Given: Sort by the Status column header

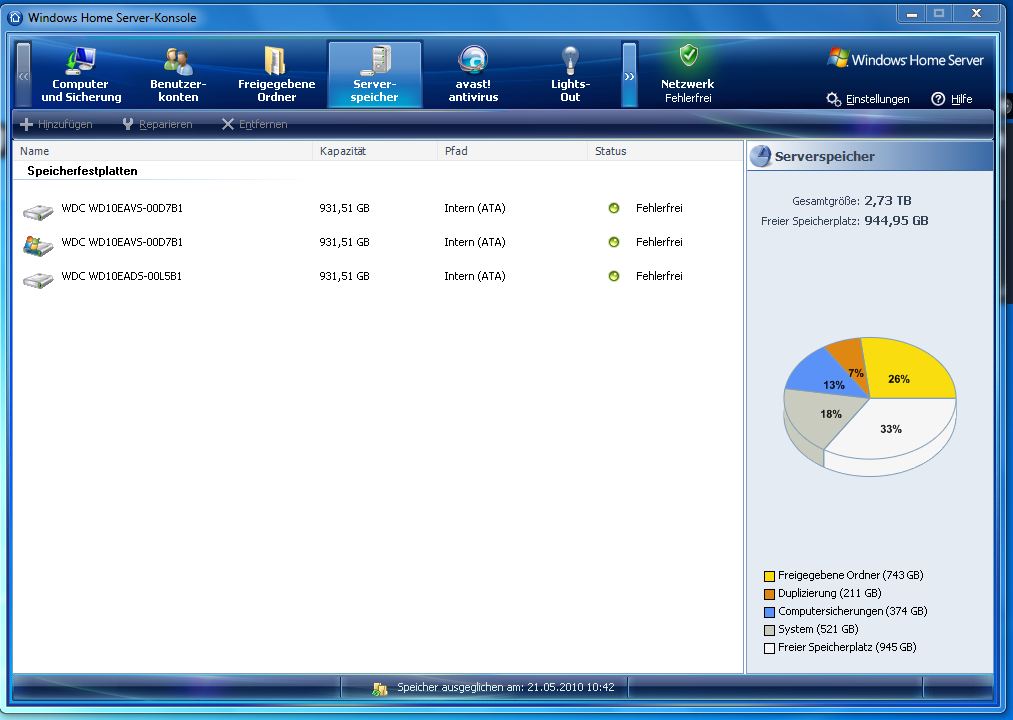Looking at the screenshot, I should click(x=665, y=151).
